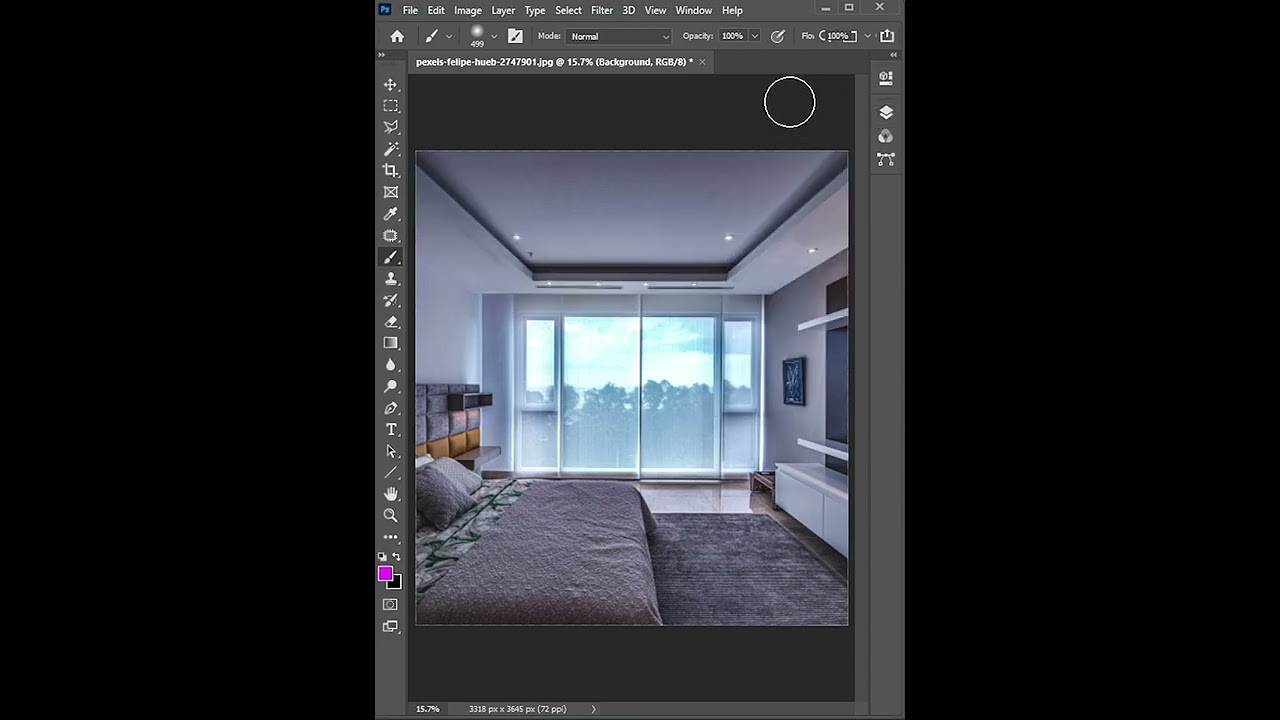
Task: Select the Frame tool
Action: click(391, 192)
